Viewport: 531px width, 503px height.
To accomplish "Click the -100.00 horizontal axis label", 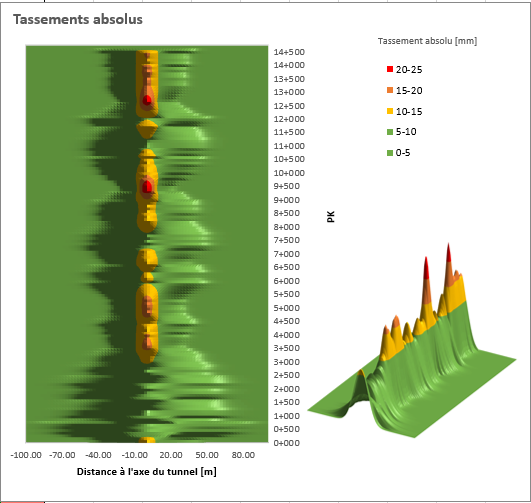I will (x=26, y=455).
